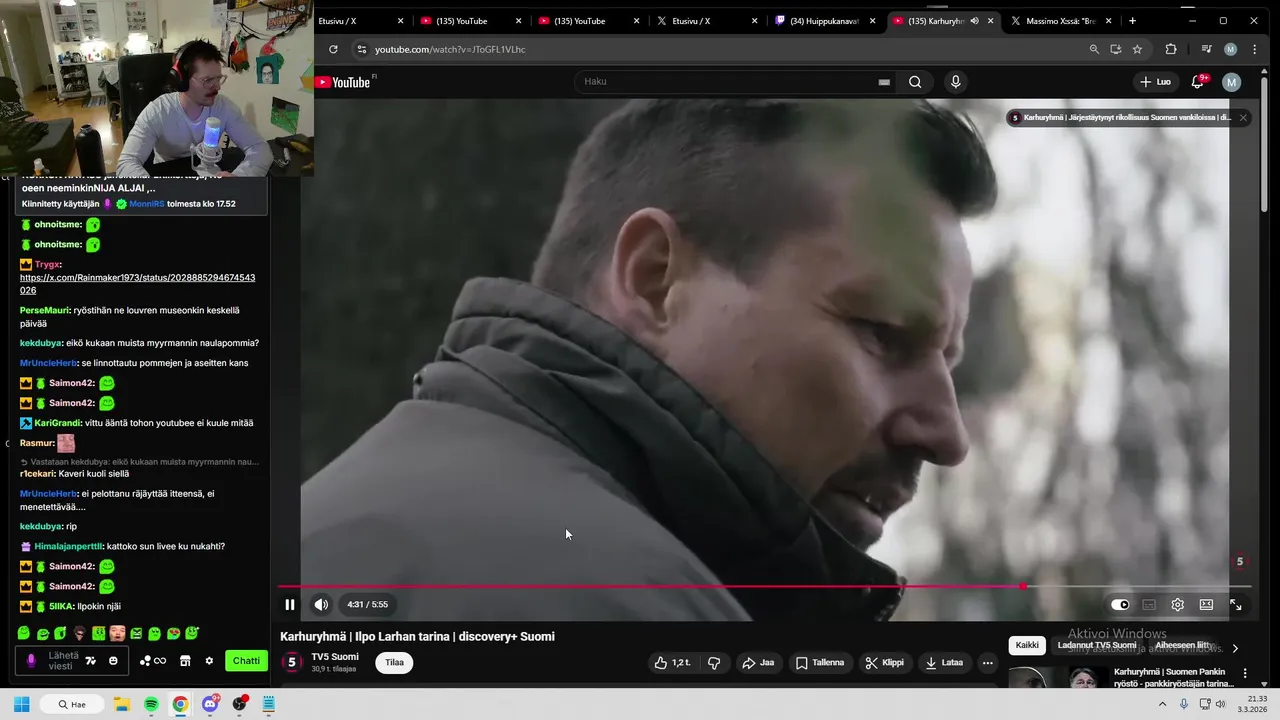Save video with the Tallenna button
Viewport: 1280px width, 720px height.
[820, 662]
